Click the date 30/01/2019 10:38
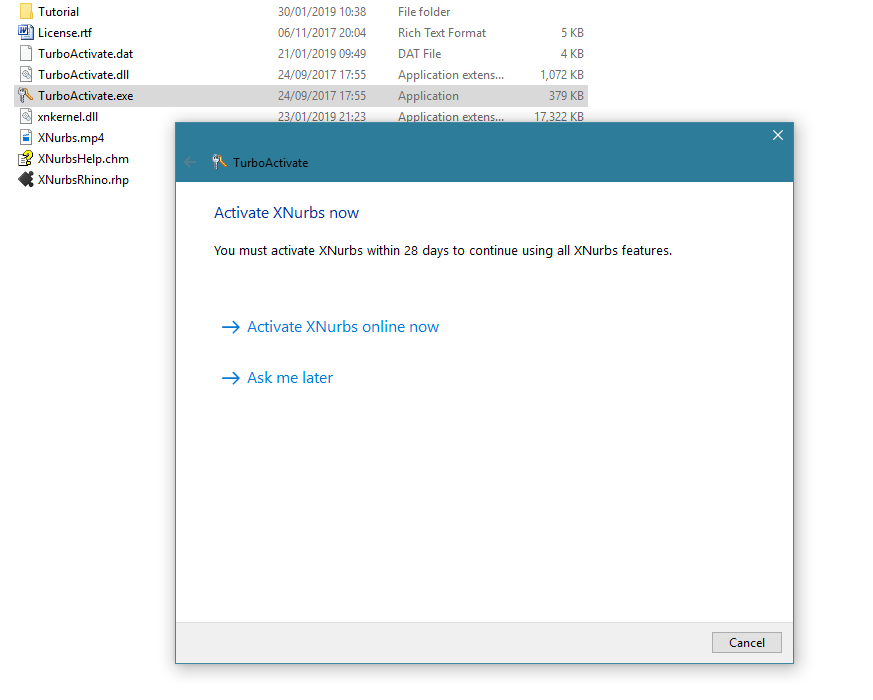873x700 pixels. click(x=322, y=12)
